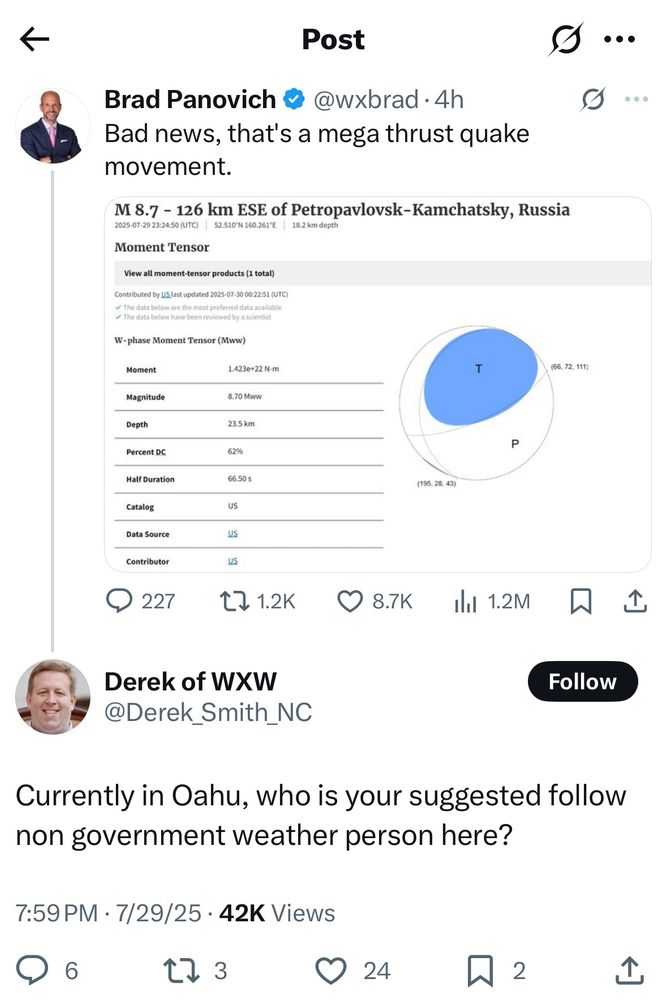Share Brad Panovich's post

coord(635,601)
